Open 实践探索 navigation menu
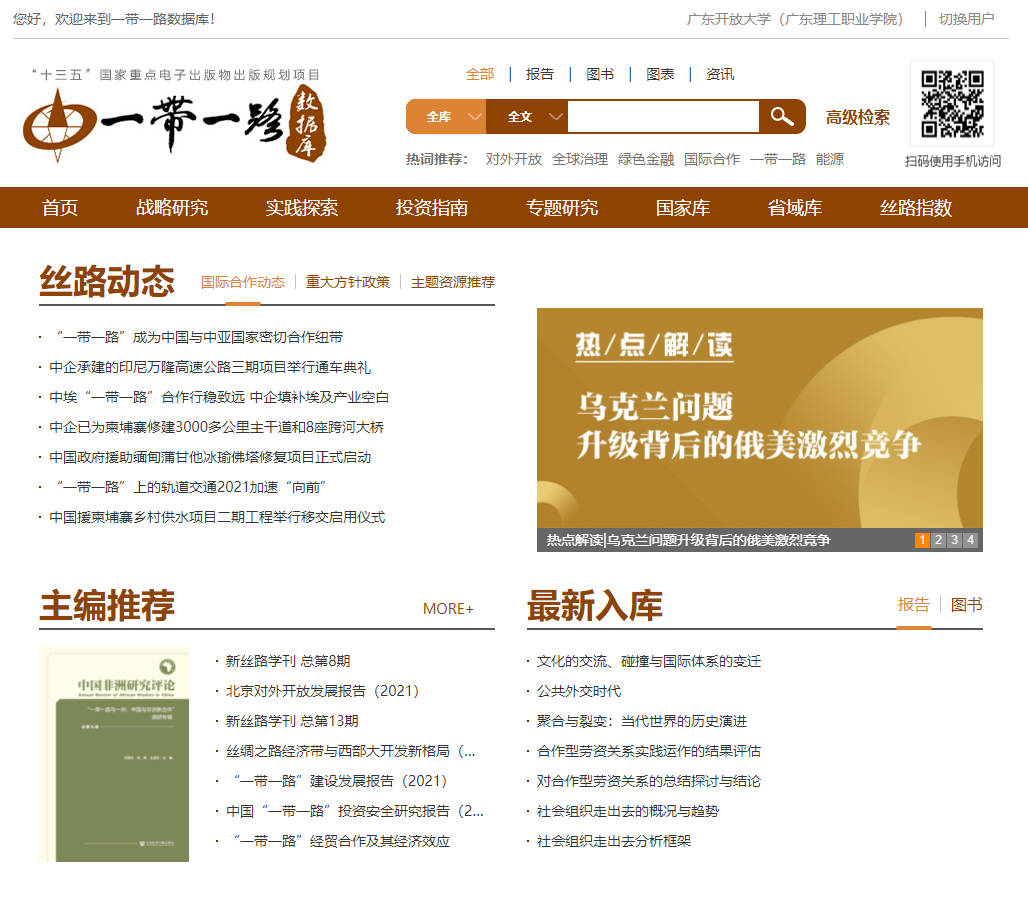The height and width of the screenshot is (898, 1028). [x=302, y=208]
